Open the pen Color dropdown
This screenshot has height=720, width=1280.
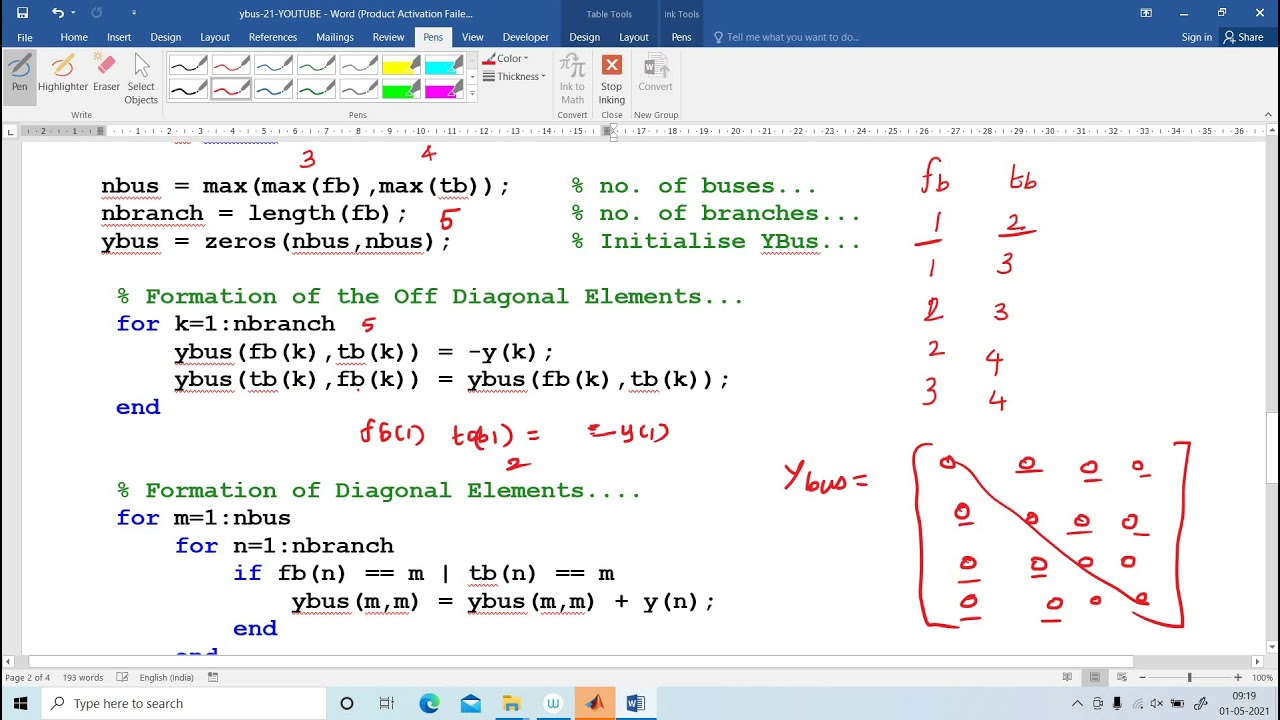(x=506, y=58)
